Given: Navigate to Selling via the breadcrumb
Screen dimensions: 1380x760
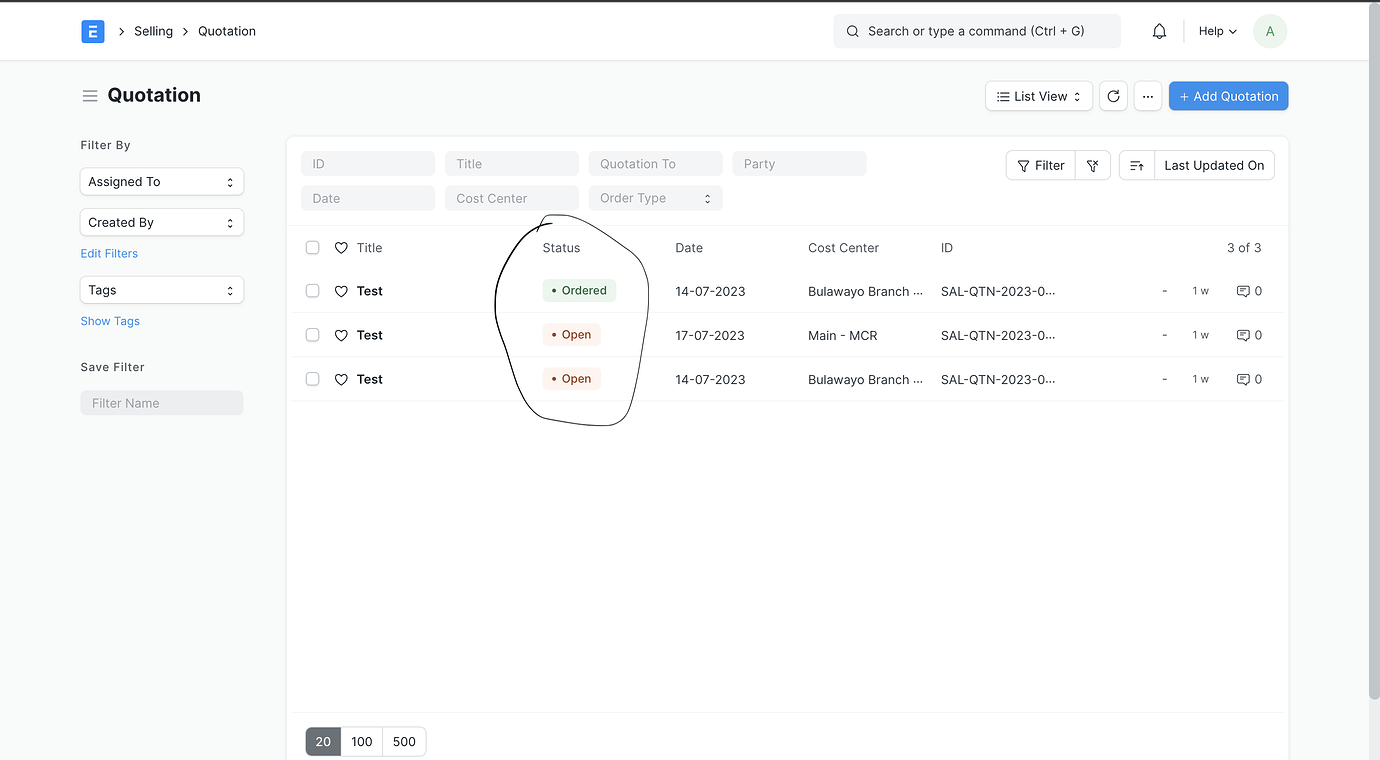Looking at the screenshot, I should pyautogui.click(x=153, y=31).
